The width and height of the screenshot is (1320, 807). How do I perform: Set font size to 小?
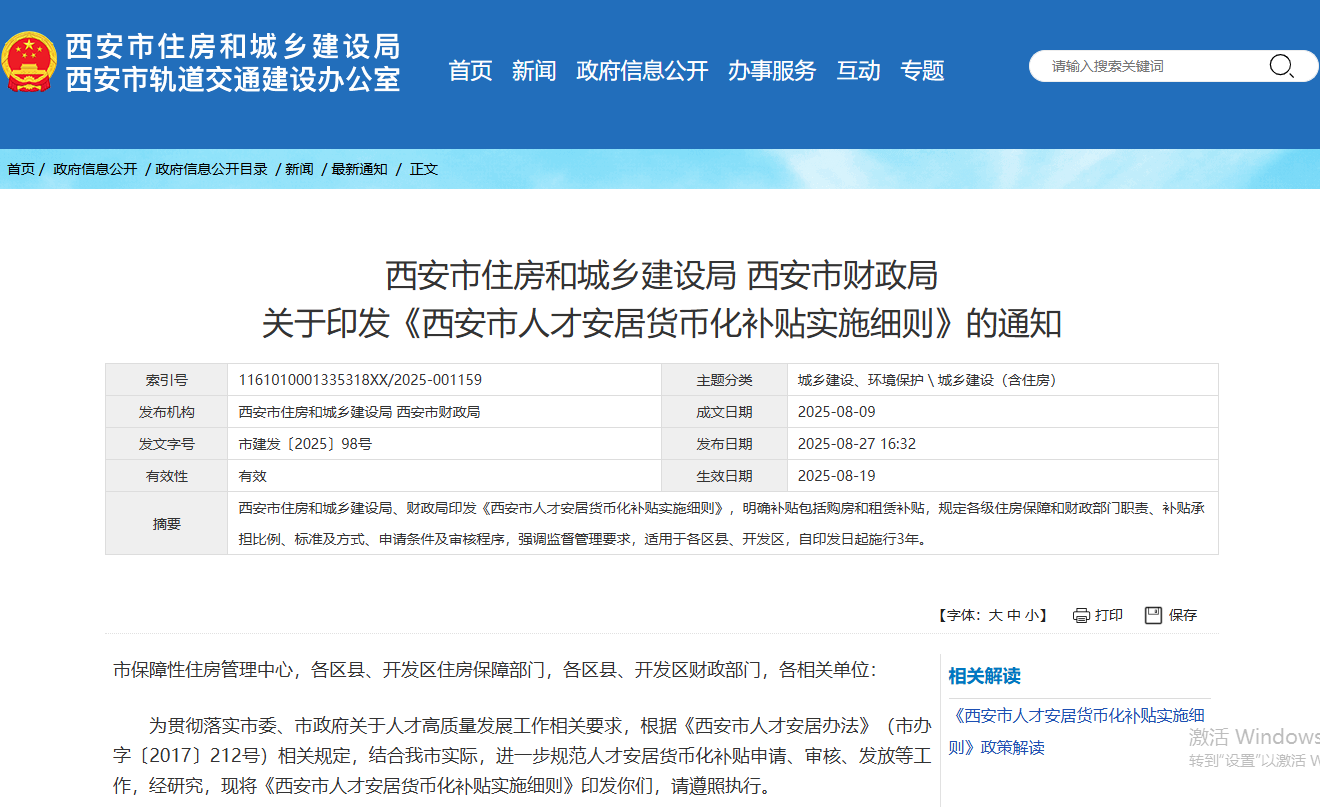point(1031,616)
